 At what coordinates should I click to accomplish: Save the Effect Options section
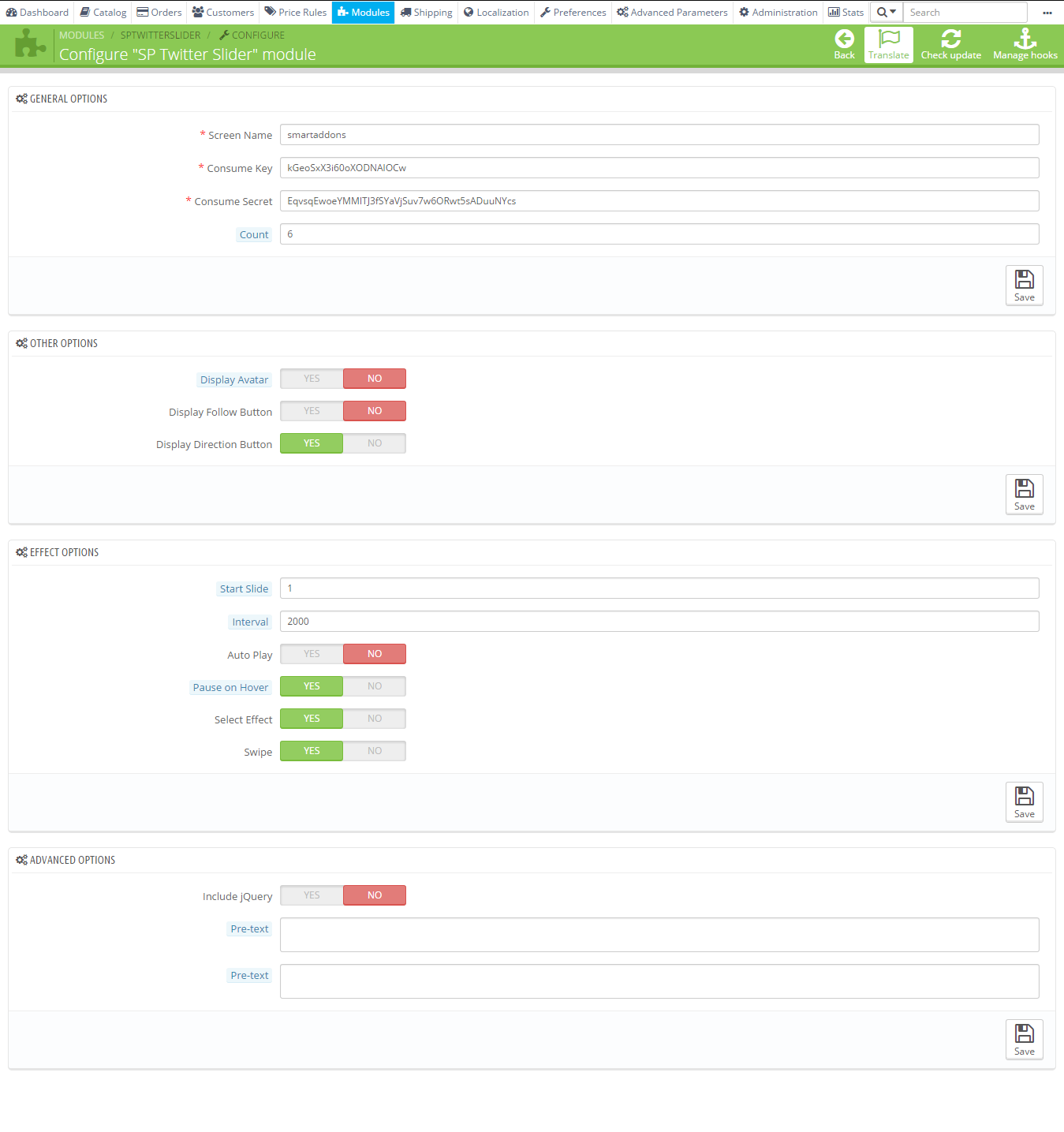[x=1024, y=802]
